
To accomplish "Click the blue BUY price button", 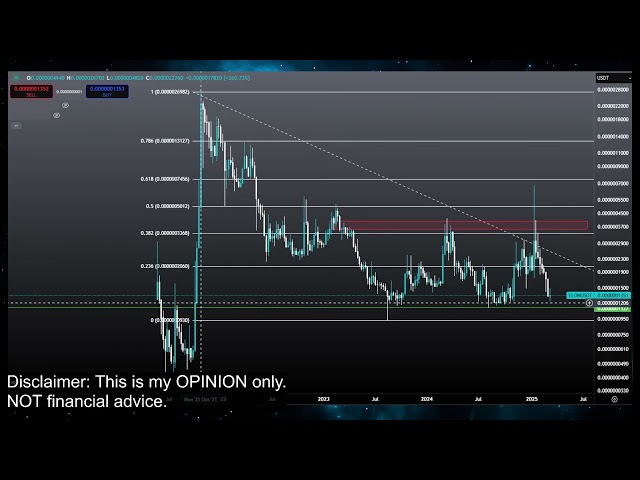I will click(x=107, y=91).
